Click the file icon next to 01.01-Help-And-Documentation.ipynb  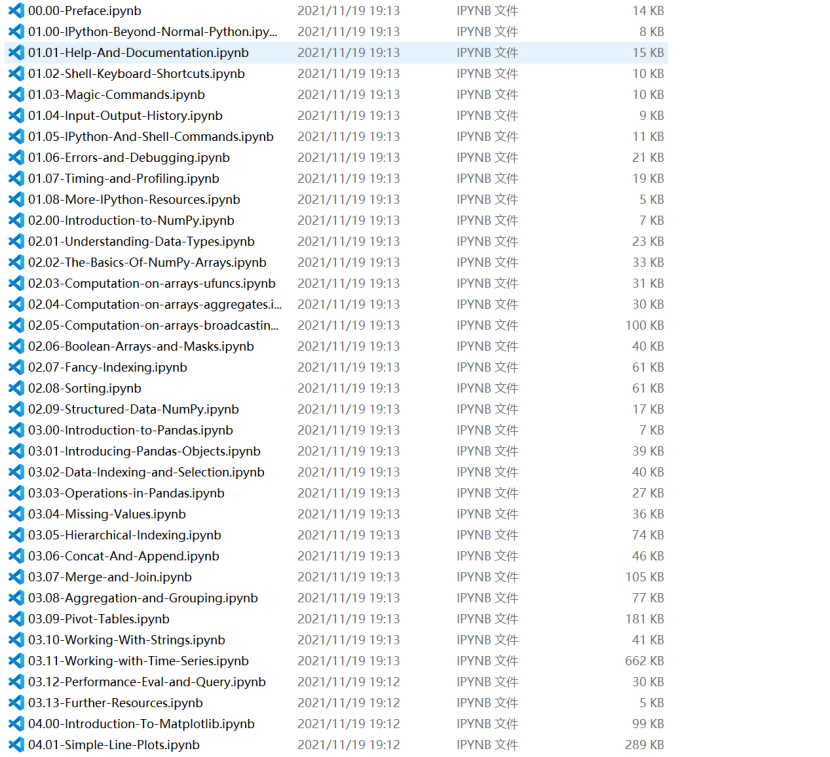pyautogui.click(x=16, y=52)
